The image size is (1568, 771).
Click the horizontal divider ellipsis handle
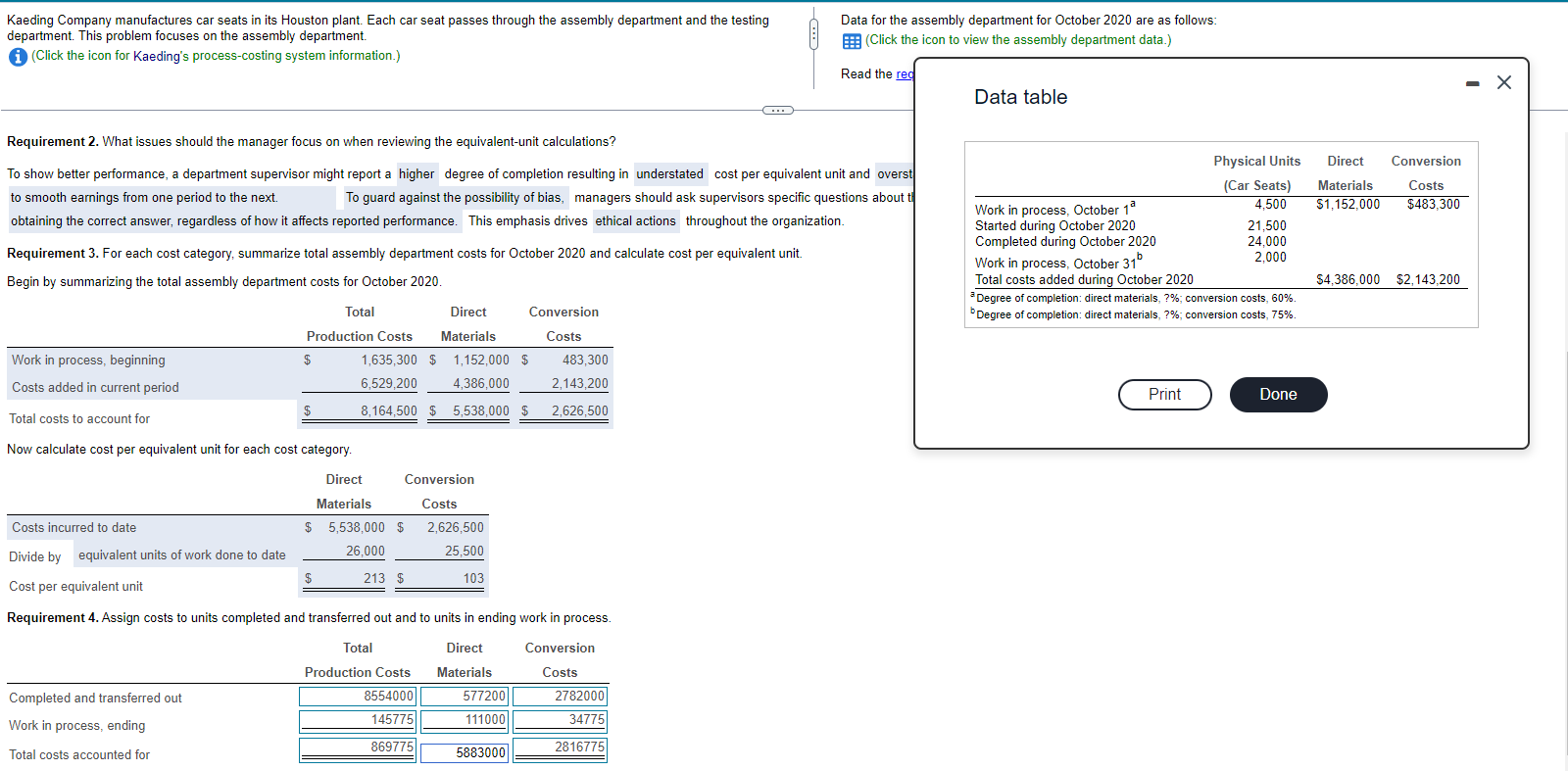[x=777, y=110]
